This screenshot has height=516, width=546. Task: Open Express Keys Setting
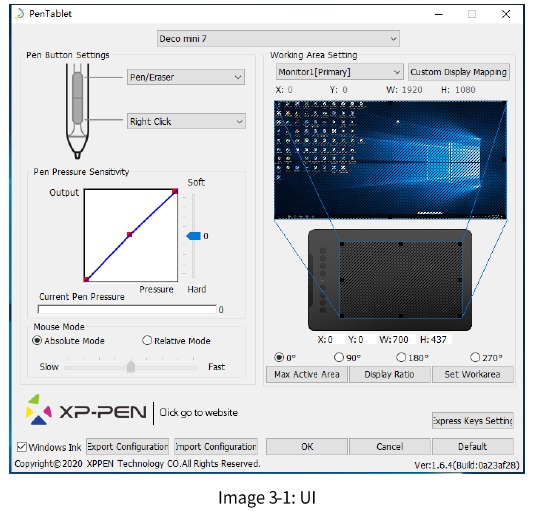click(x=473, y=421)
